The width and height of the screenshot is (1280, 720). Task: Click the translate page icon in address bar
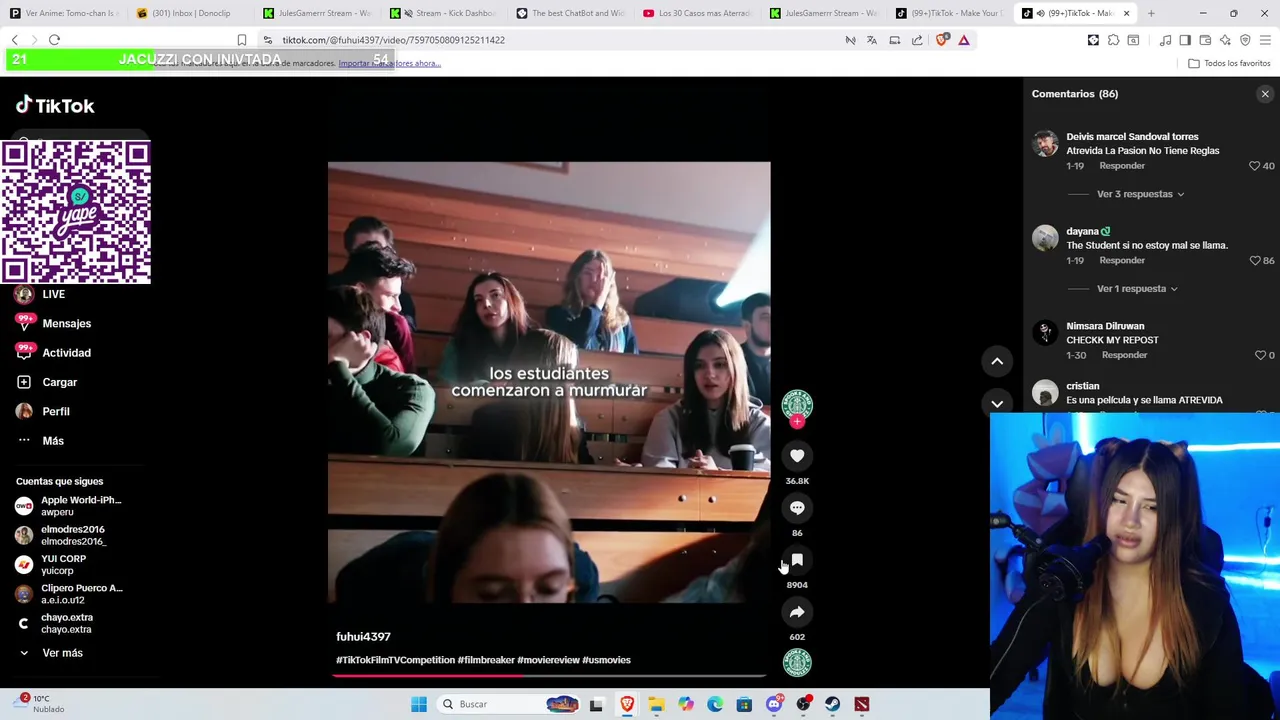coord(872,40)
